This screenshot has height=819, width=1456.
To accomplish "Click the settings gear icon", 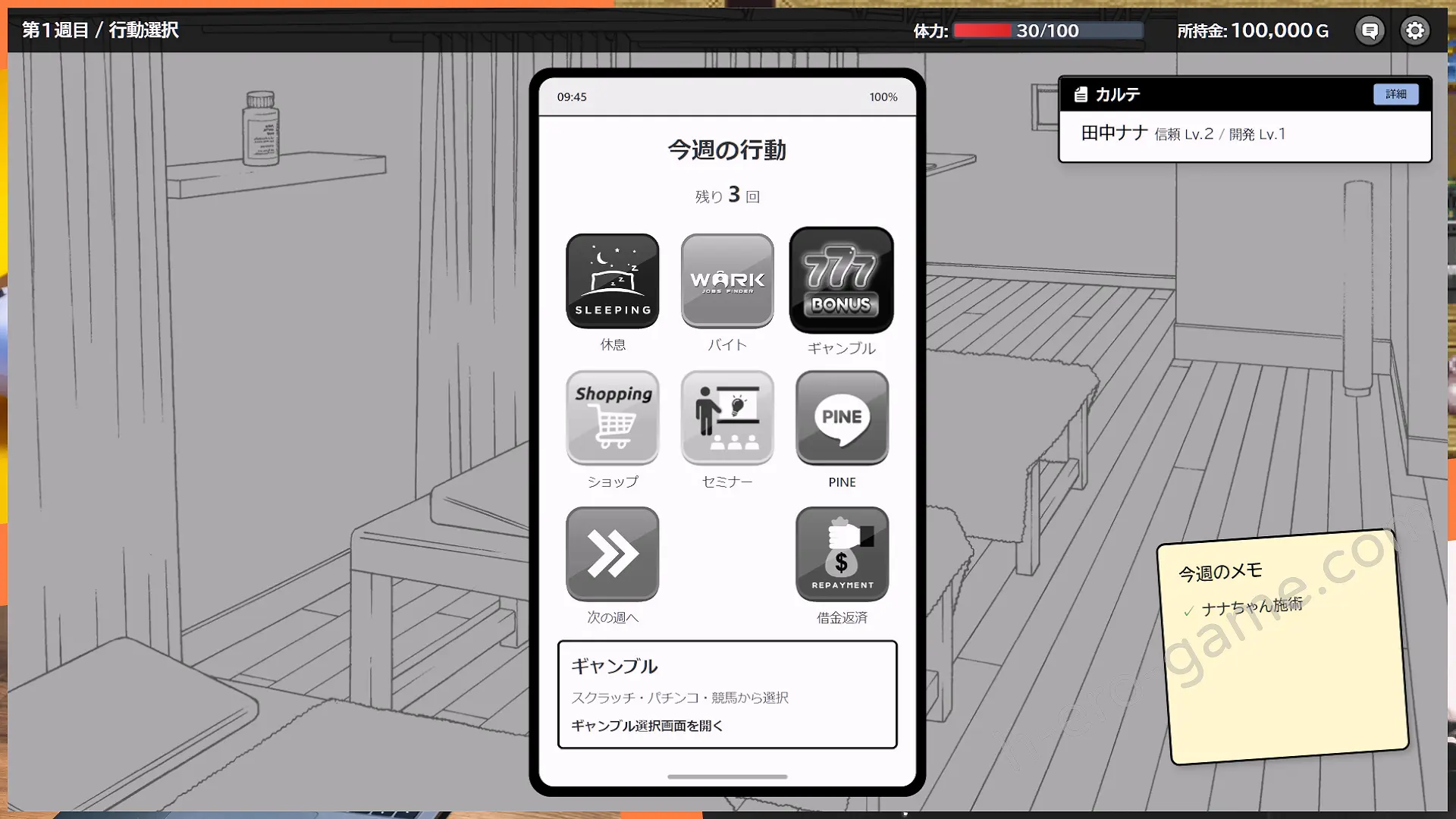I will (1414, 30).
